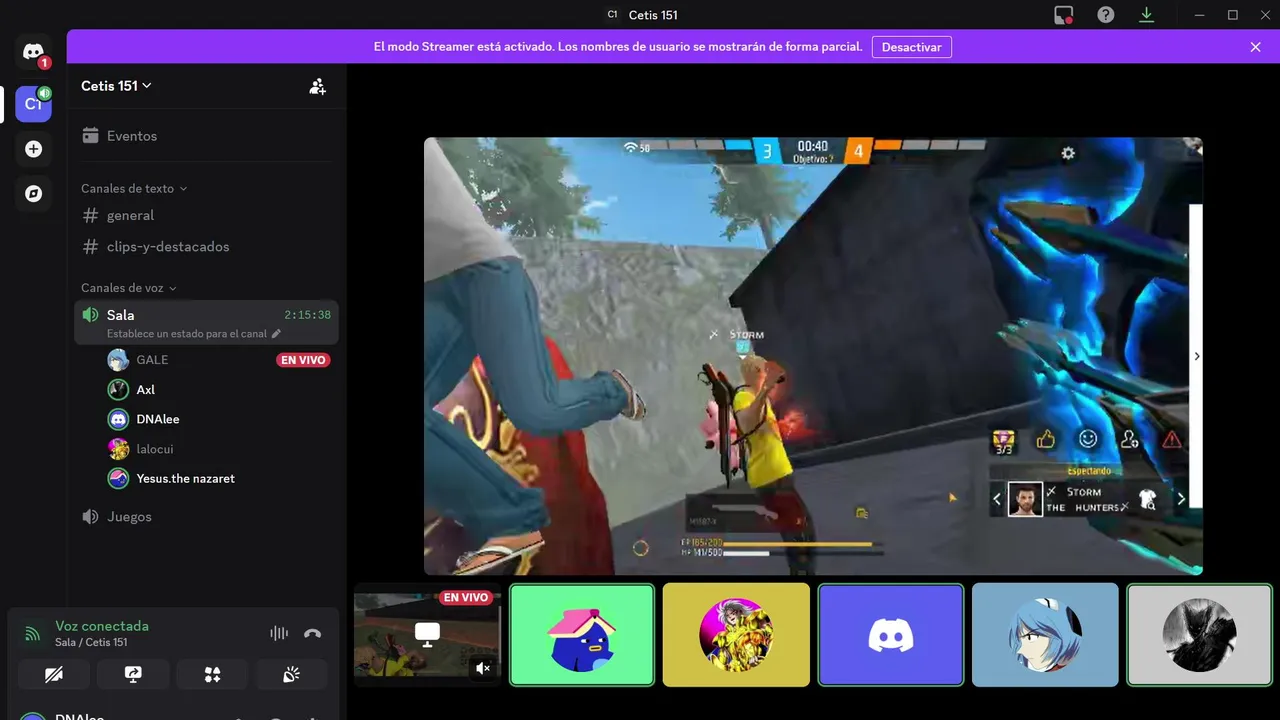This screenshot has width=1280, height=720.
Task: Select the blue-haired anime avatar tile
Action: point(1045,635)
